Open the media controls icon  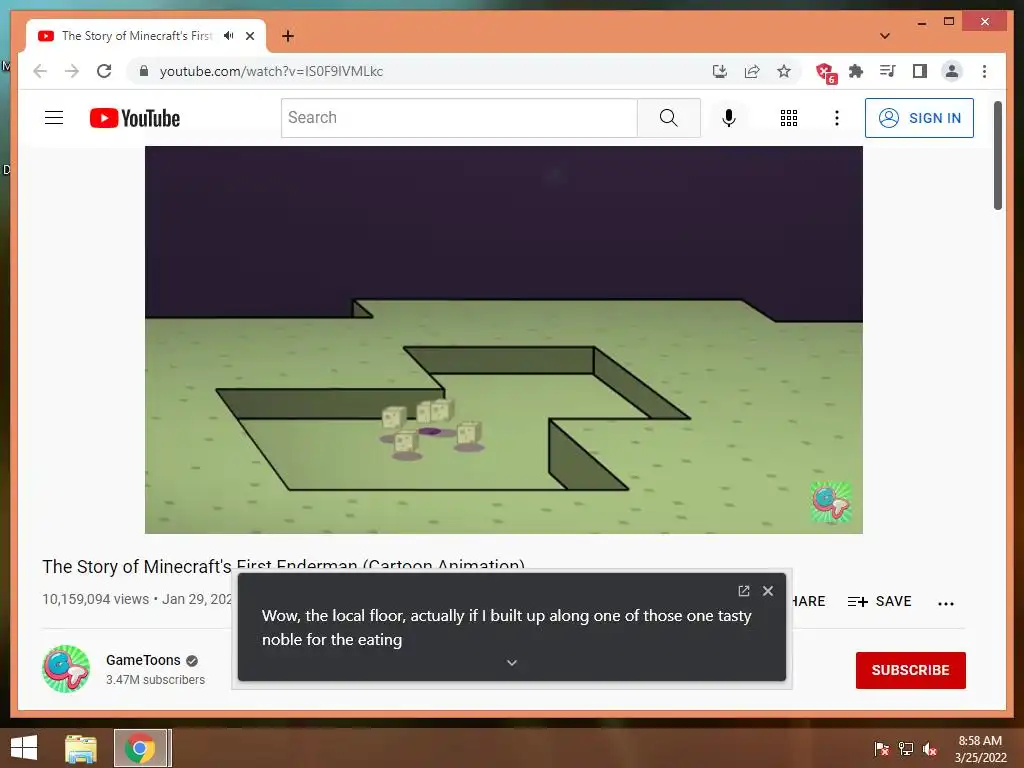click(888, 71)
